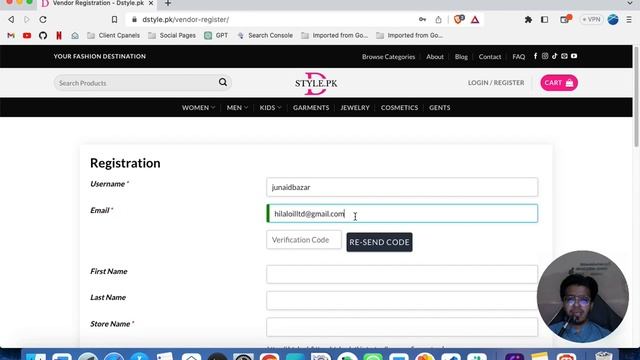Click the Verification Code field

pyautogui.click(x=304, y=240)
